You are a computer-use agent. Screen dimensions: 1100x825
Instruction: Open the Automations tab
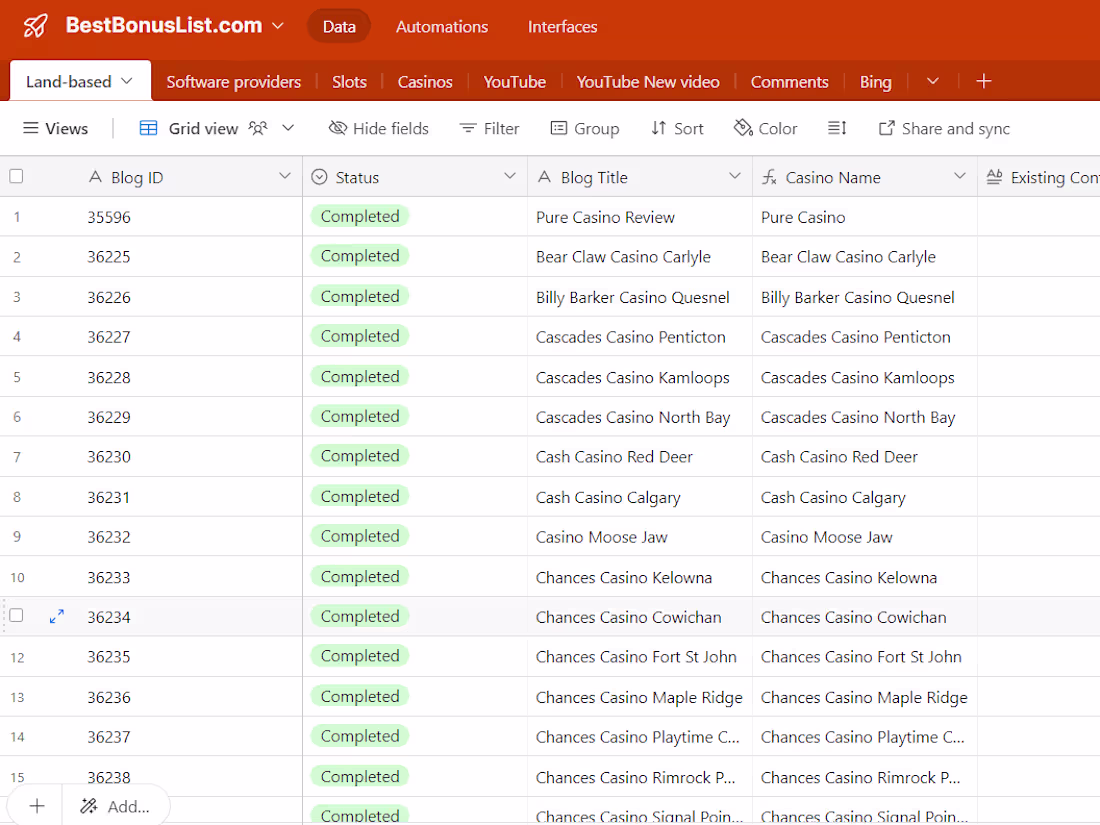click(x=442, y=27)
